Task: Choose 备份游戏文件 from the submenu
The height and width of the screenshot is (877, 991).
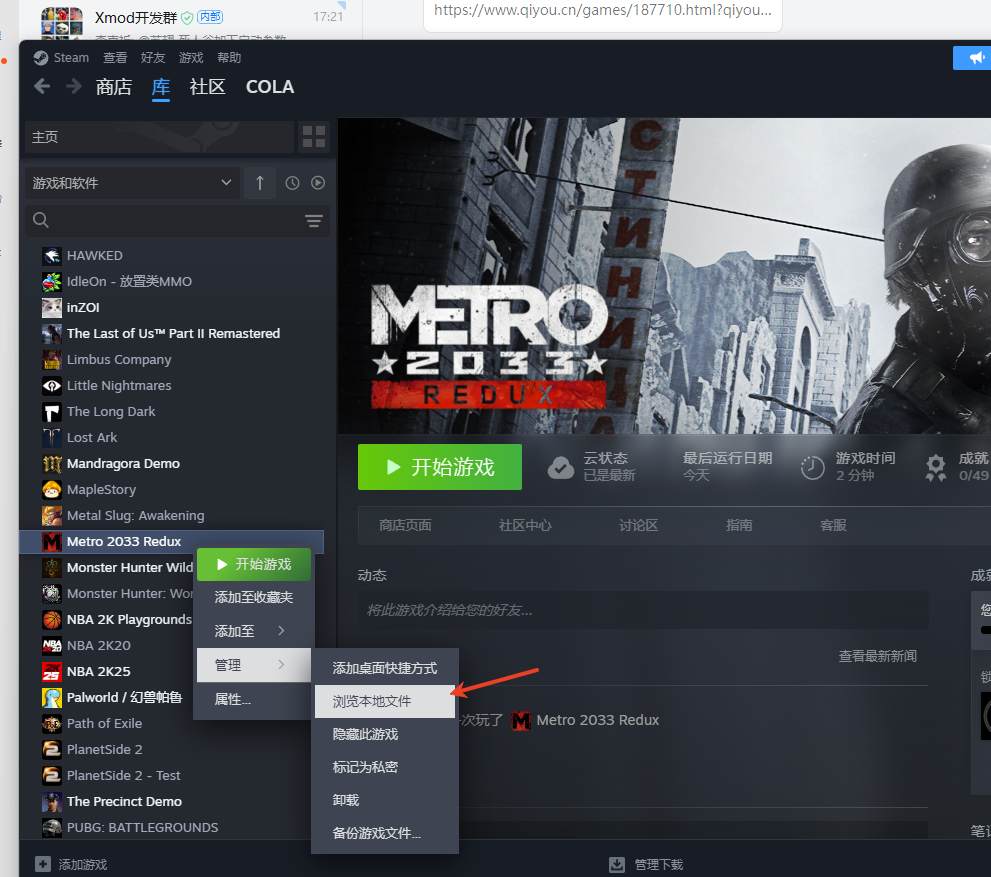Action: tap(384, 833)
